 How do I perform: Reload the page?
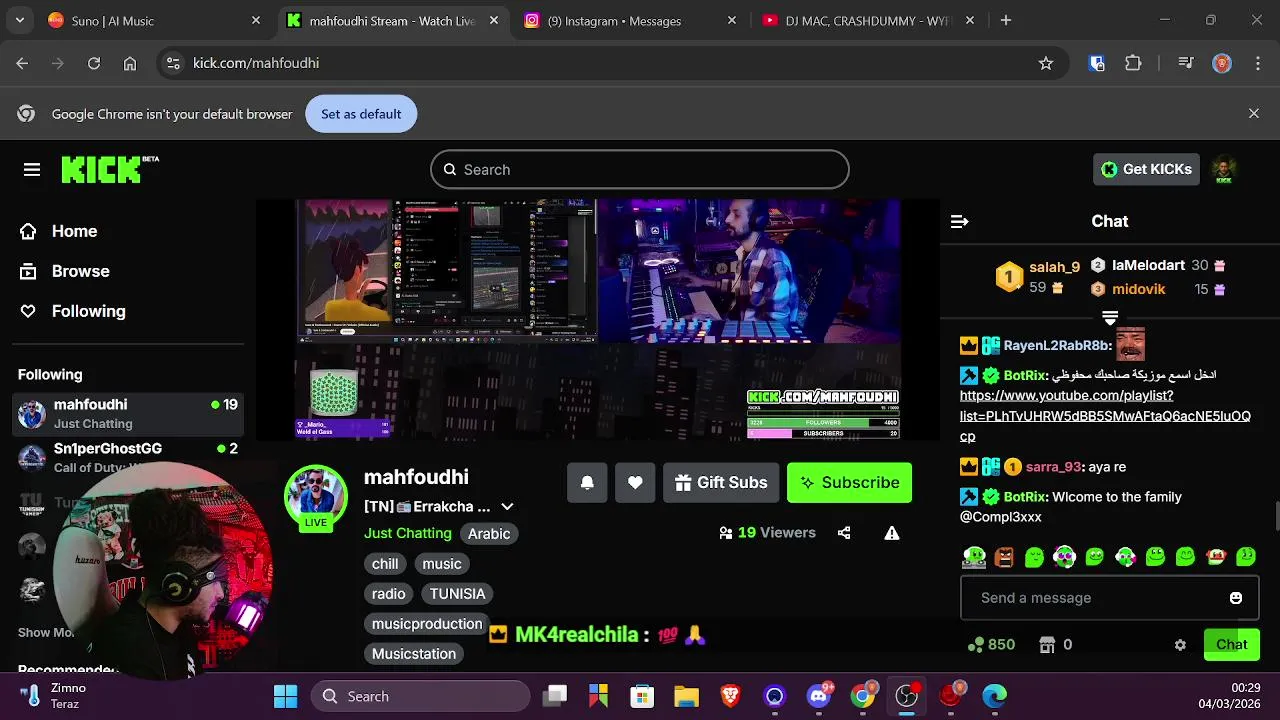pyautogui.click(x=94, y=63)
